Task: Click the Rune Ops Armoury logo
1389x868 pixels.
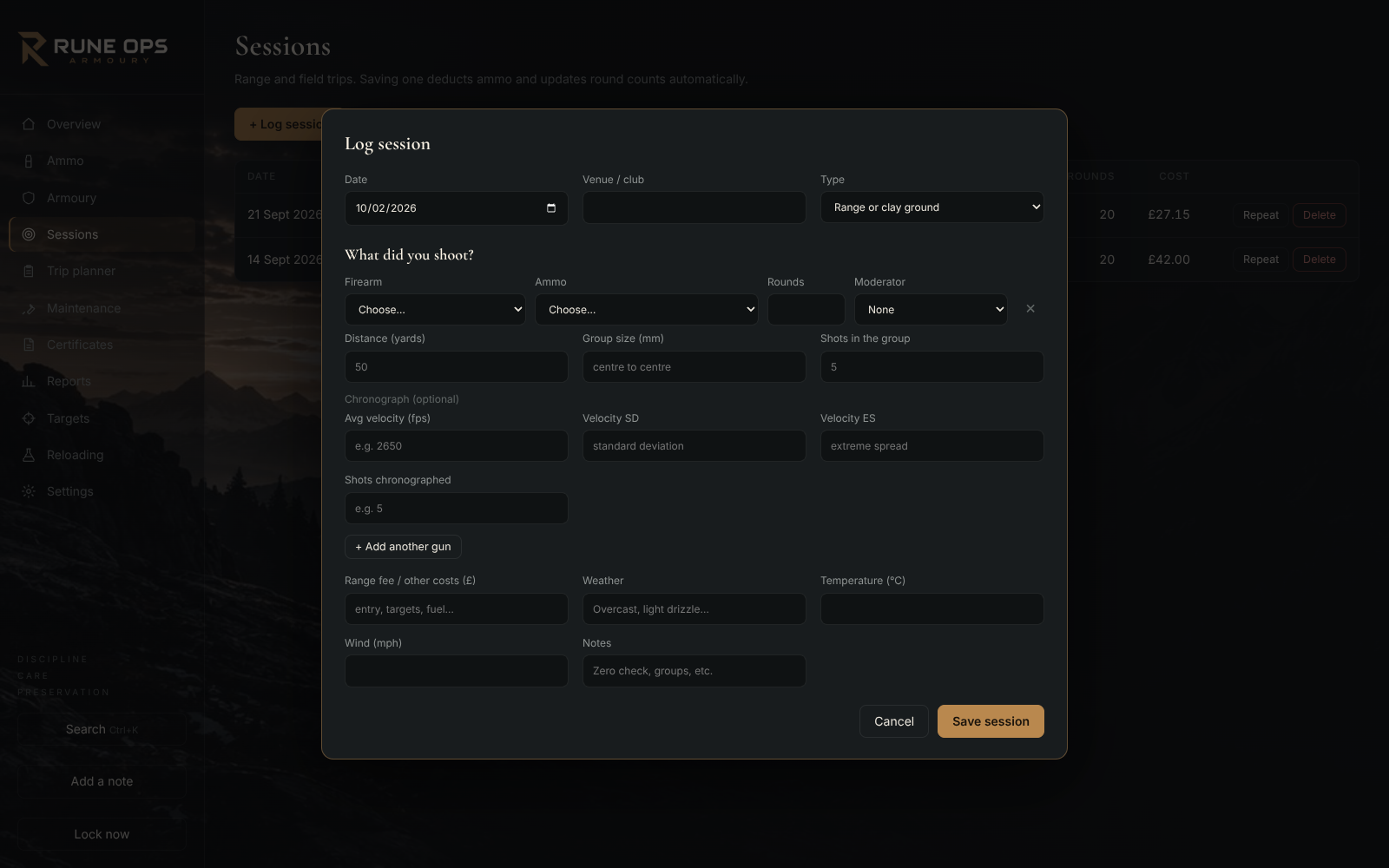Action: coord(93,49)
